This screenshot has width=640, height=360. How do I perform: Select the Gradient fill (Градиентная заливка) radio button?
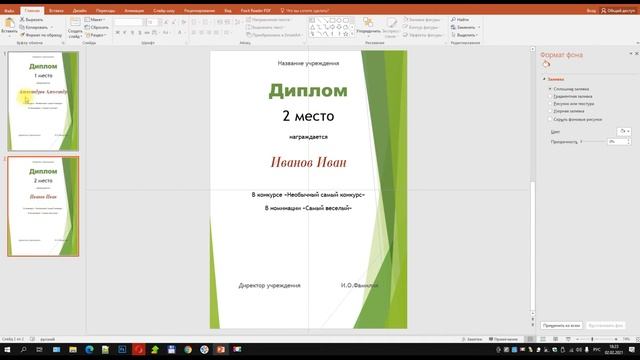[x=550, y=96]
